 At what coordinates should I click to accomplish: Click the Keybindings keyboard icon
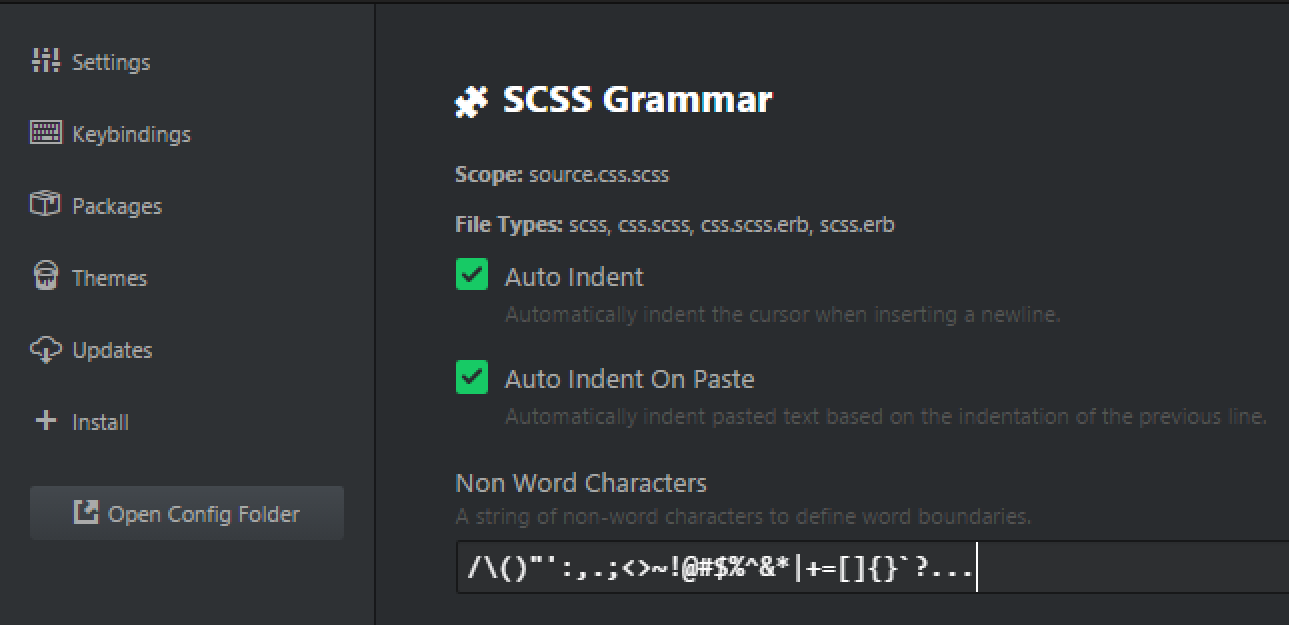pos(46,133)
